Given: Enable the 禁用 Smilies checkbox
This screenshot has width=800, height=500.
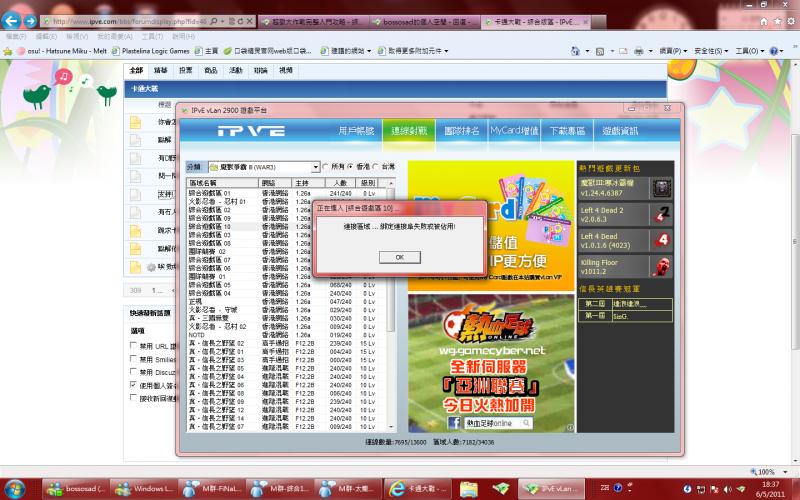Looking at the screenshot, I should [x=134, y=358].
